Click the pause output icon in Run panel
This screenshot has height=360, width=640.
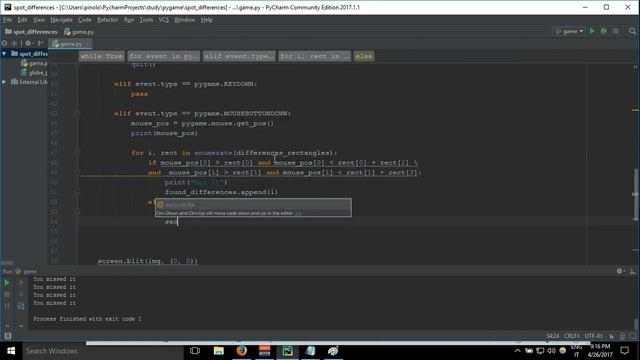coord(7,306)
